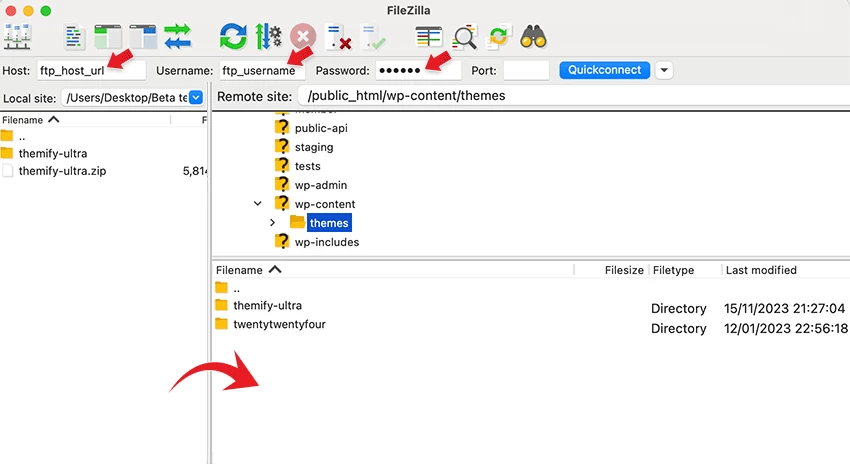The height and width of the screenshot is (464, 850).
Task: Search files with binoculars icon
Action: [x=533, y=37]
